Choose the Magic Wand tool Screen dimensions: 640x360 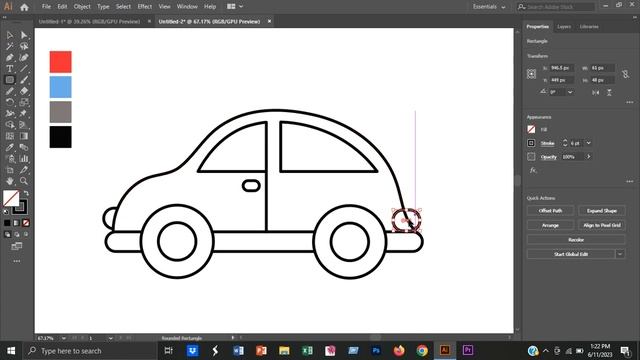[9, 47]
